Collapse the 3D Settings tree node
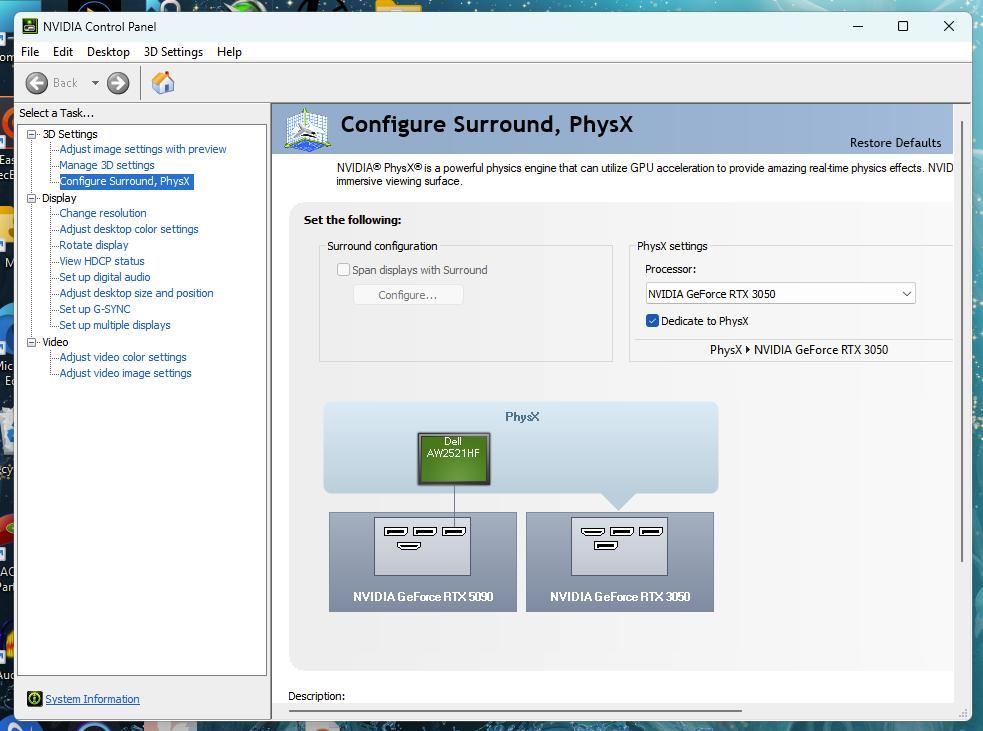 coord(32,134)
